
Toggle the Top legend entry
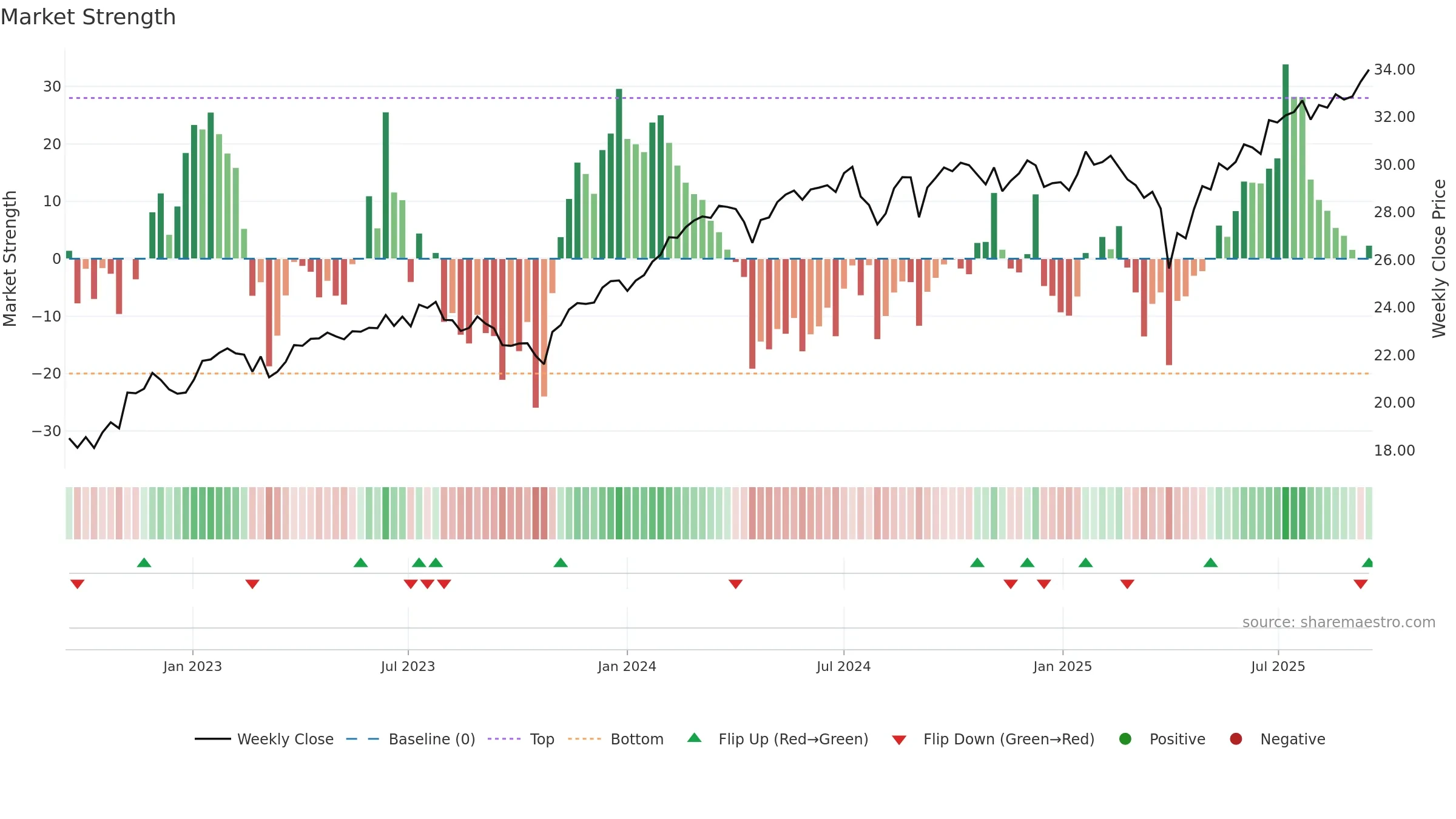(x=521, y=739)
